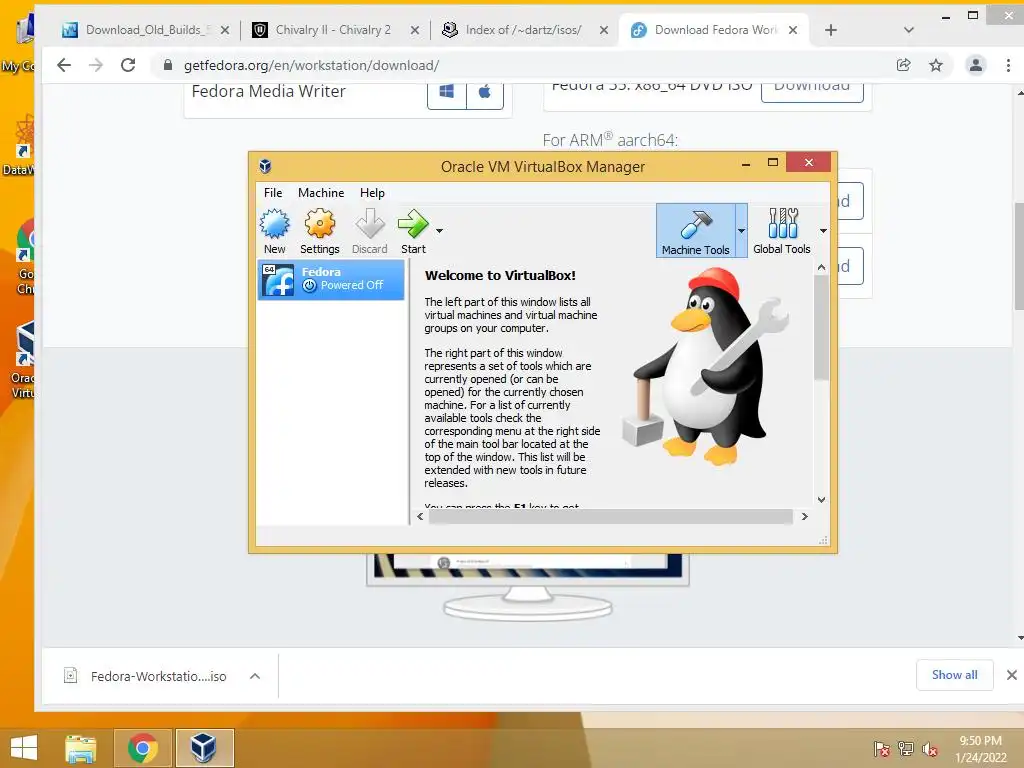Bookmark this page with the star icon

(x=936, y=65)
